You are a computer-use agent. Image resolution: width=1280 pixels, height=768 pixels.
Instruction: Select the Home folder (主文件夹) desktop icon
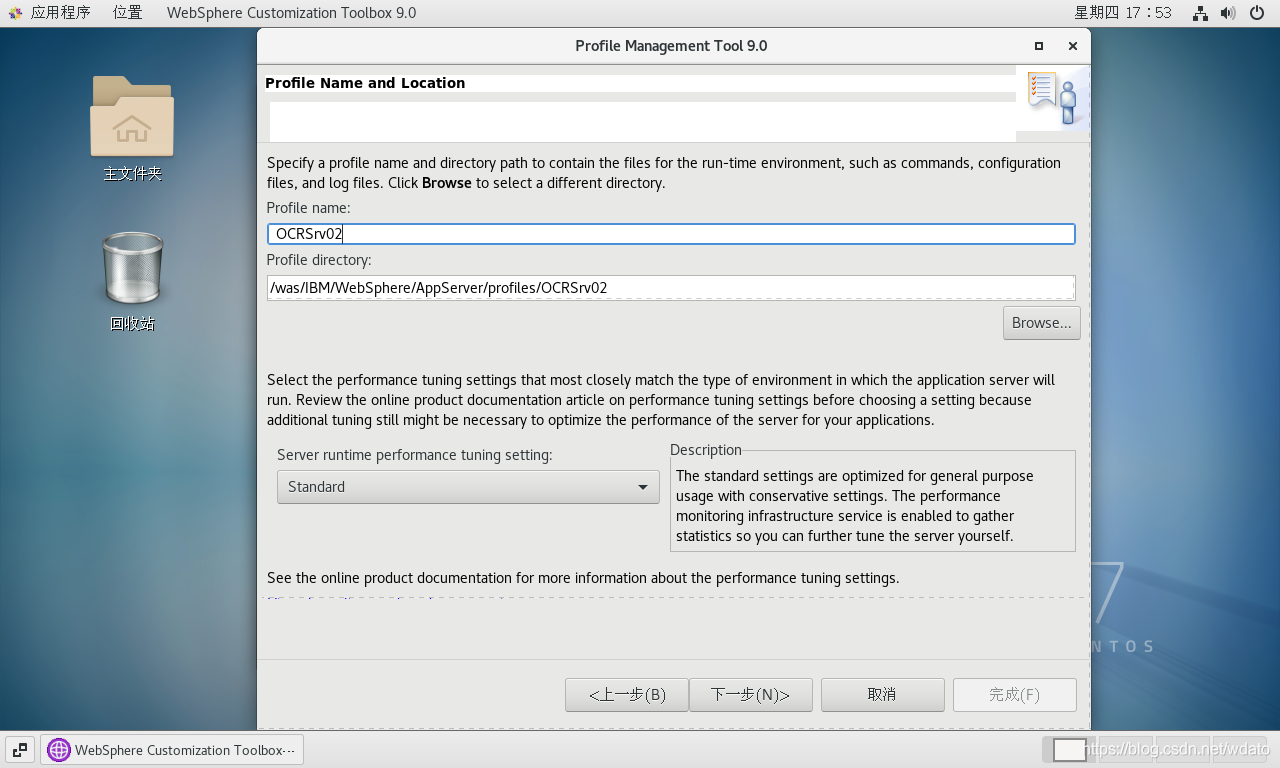click(x=132, y=128)
